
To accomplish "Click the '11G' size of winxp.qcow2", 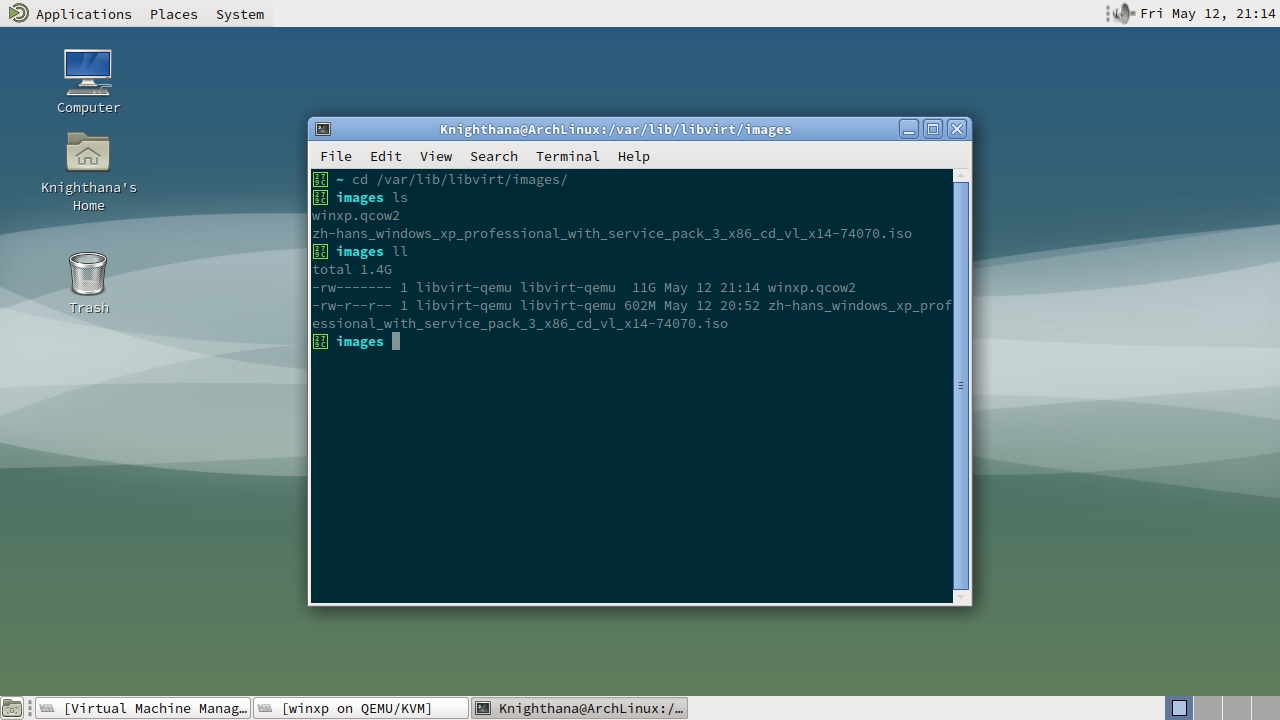I will (x=644, y=288).
